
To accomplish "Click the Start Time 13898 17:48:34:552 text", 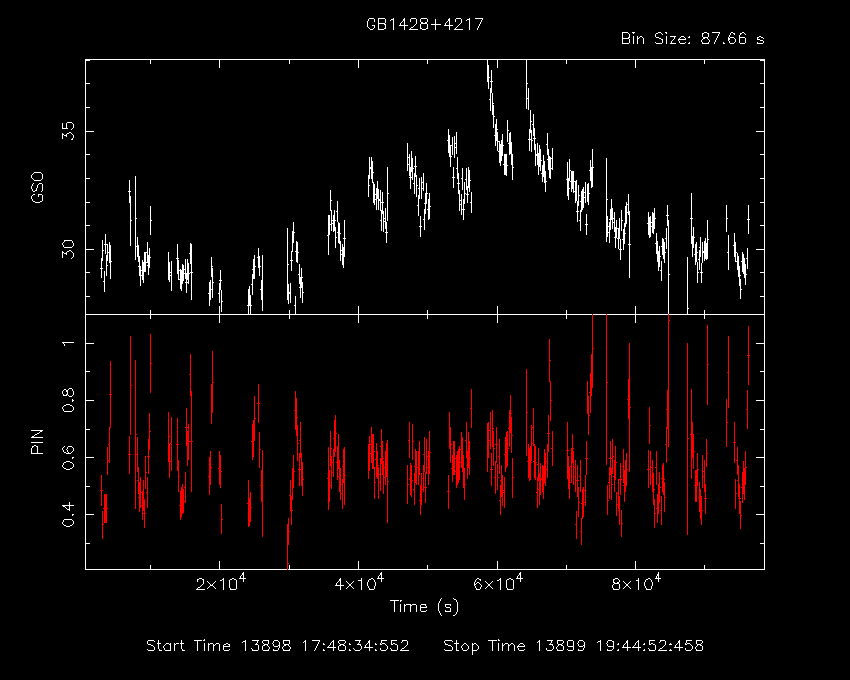I will [x=278, y=646].
